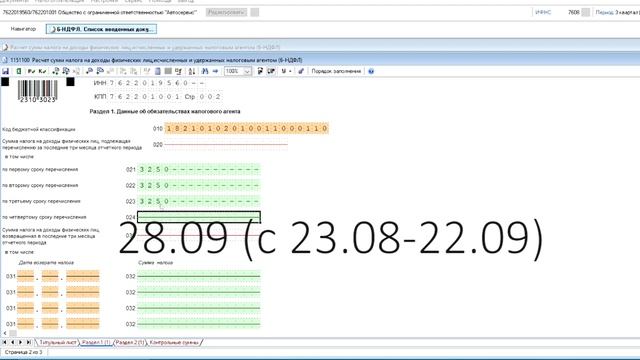Open the 'Раздел 2 (1)' sheet tab
Image resolution: width=640 pixels, height=360 pixels.
click(130, 342)
